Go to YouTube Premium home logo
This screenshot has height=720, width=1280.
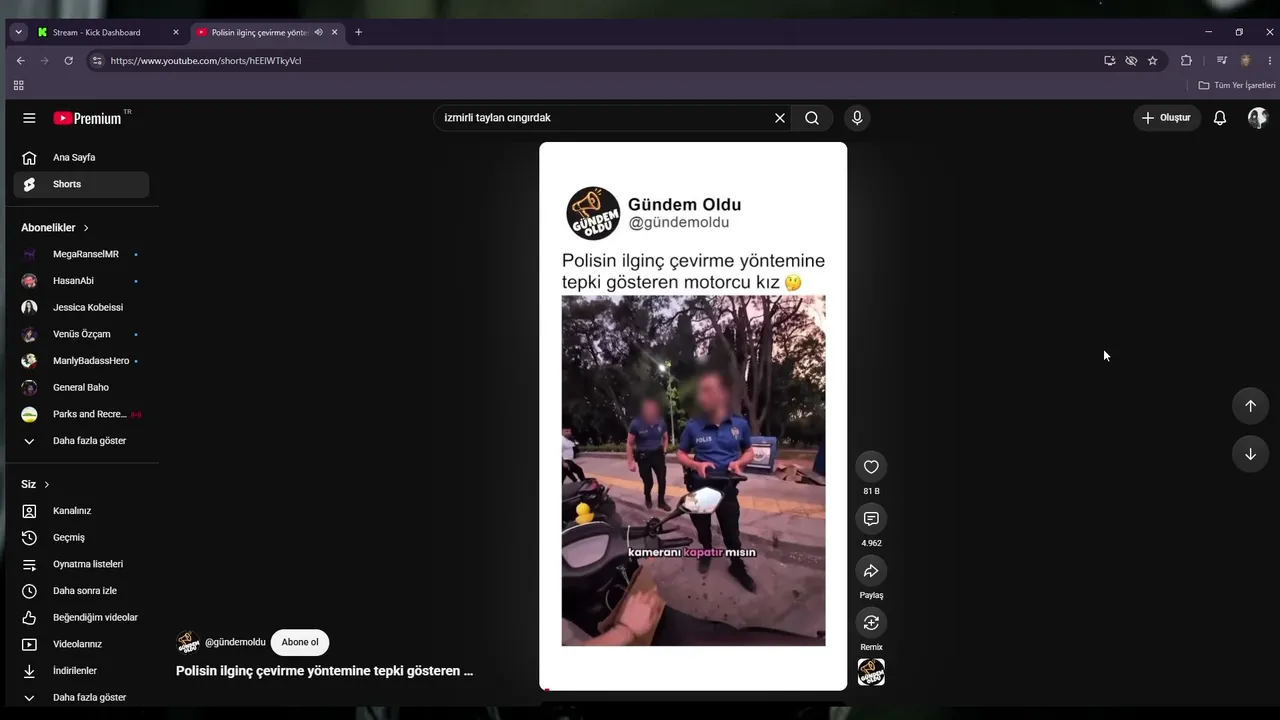click(88, 118)
